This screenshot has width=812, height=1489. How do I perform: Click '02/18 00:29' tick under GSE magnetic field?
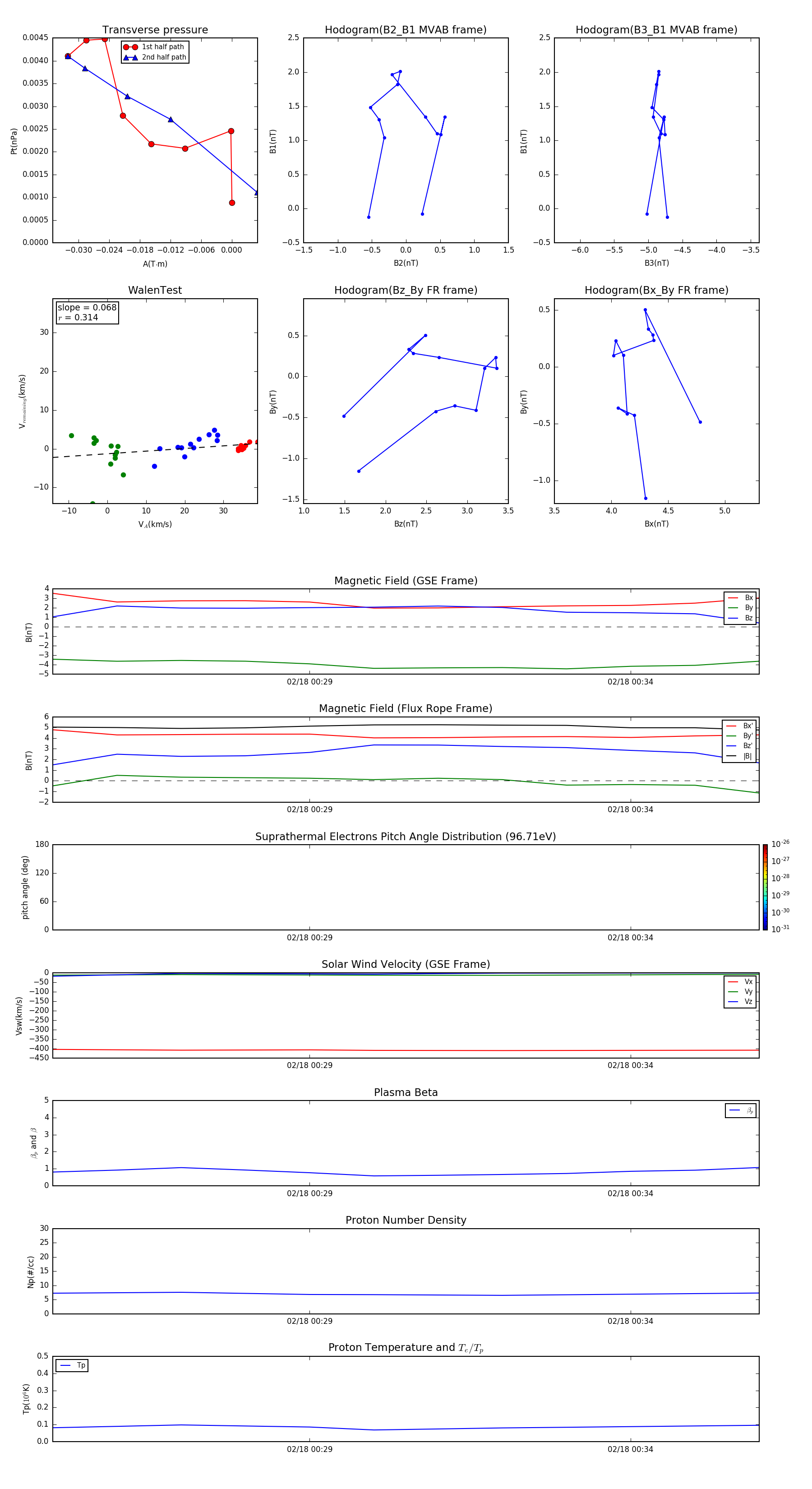[x=310, y=682]
